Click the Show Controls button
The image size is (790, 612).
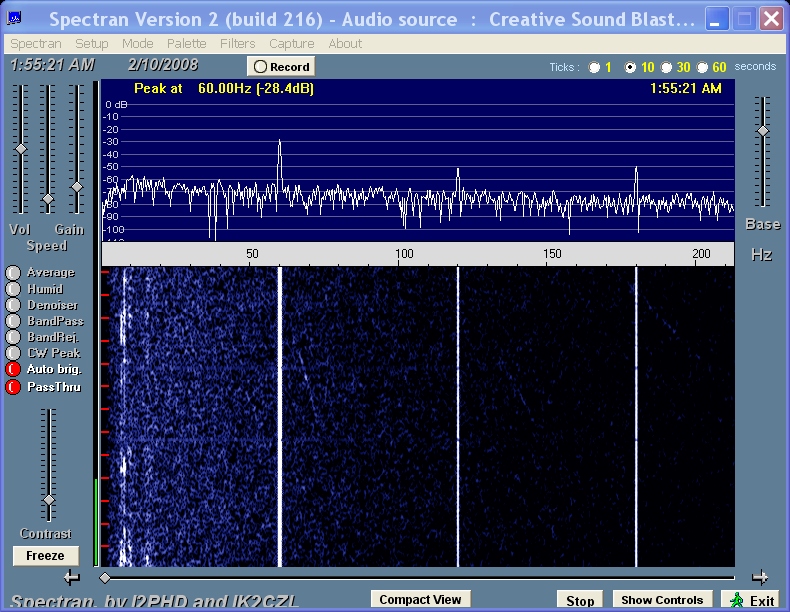coord(662,600)
